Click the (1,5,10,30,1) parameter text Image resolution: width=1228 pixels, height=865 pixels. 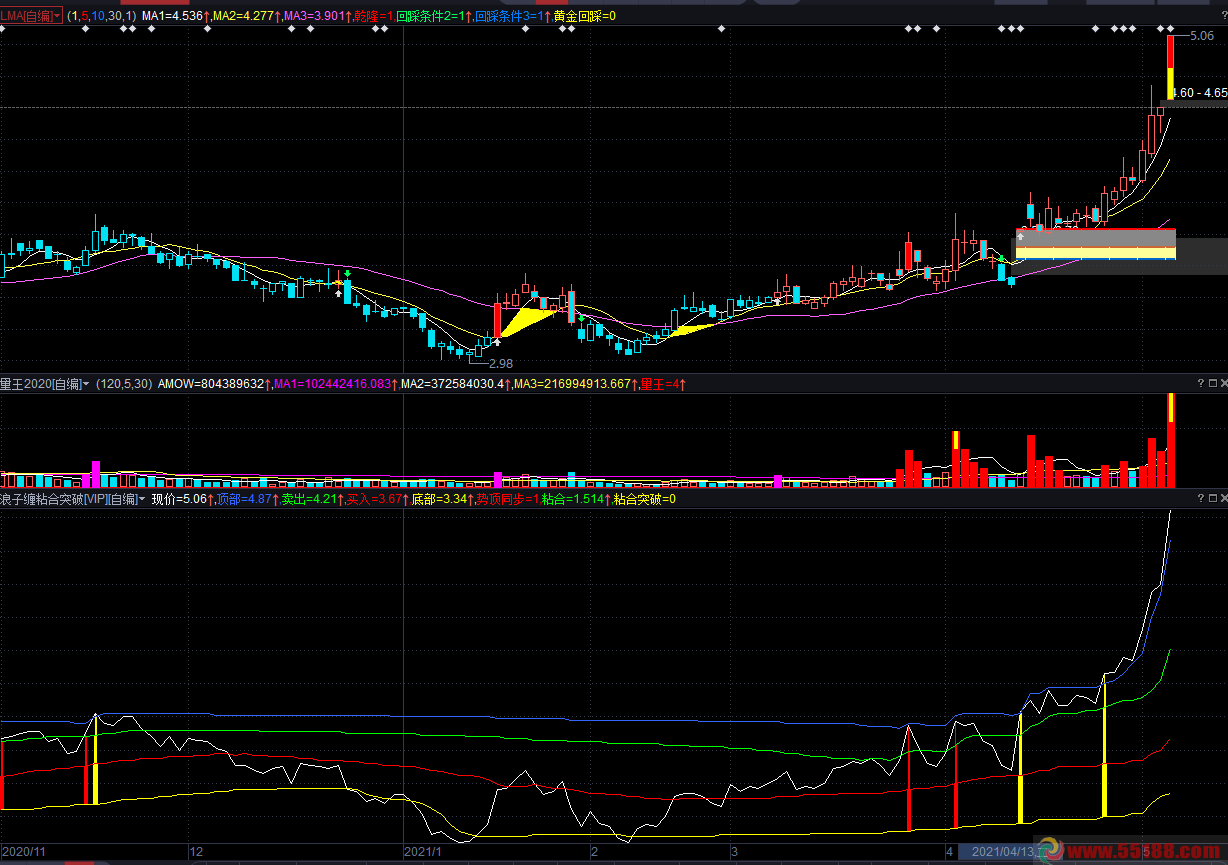pos(102,16)
